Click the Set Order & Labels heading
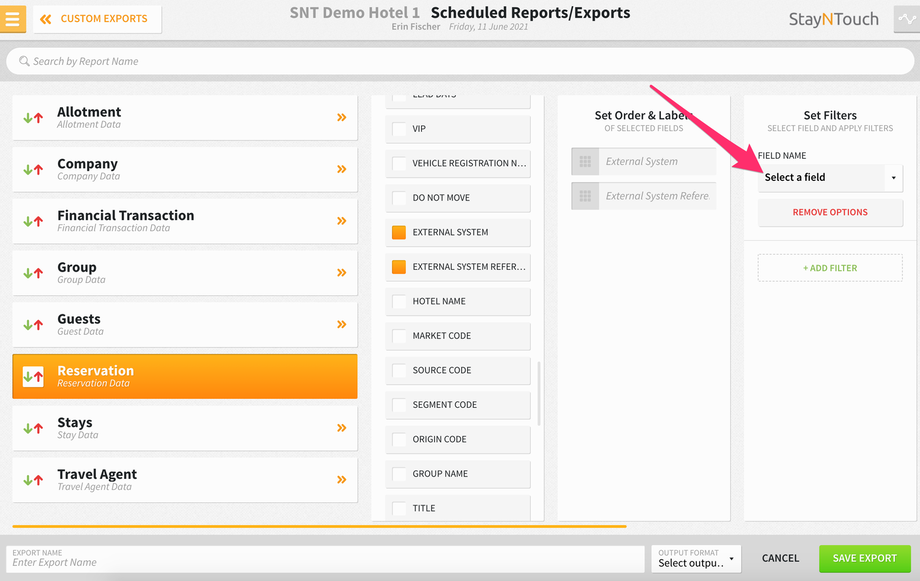The width and height of the screenshot is (920, 581). click(644, 116)
